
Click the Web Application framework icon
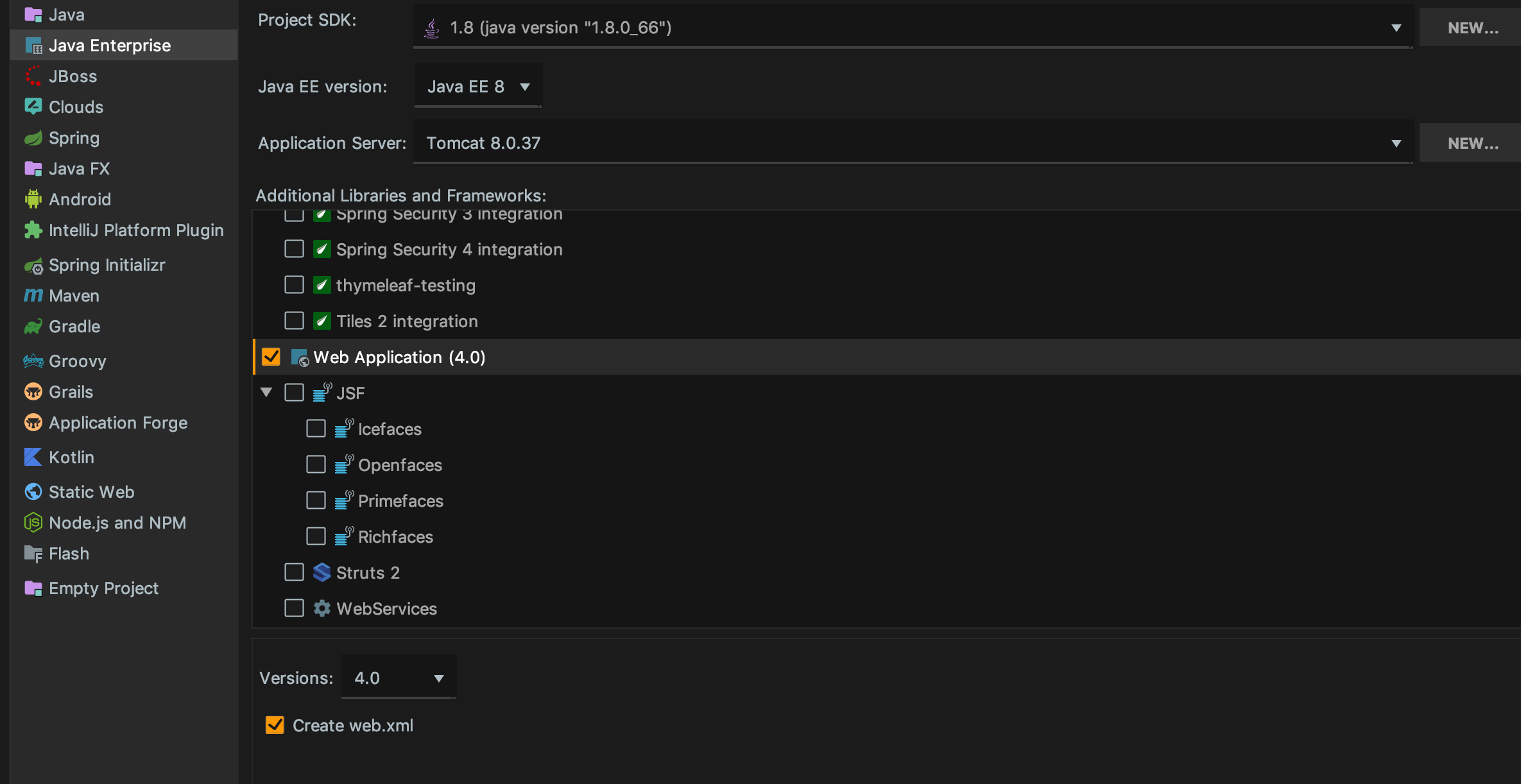tap(300, 357)
